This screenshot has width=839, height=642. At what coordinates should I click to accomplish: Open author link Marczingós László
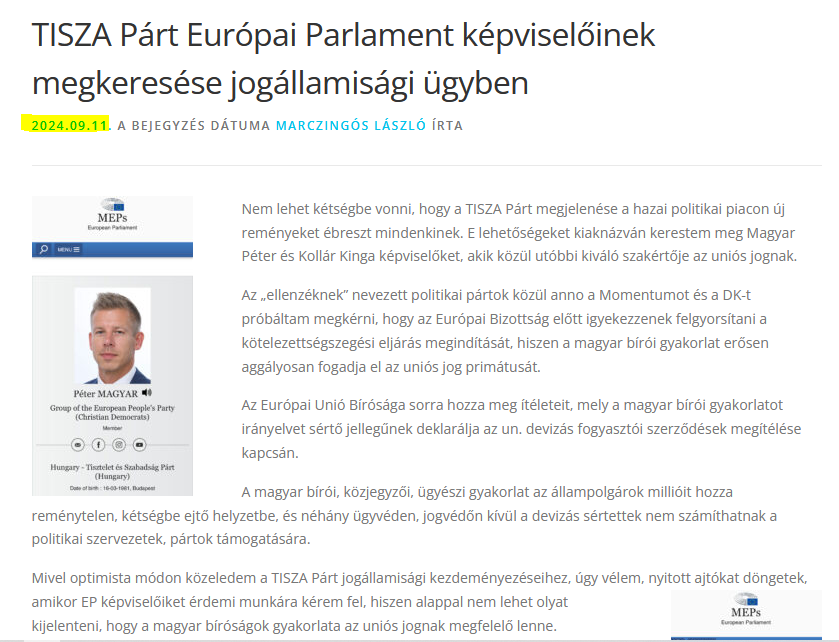pyautogui.click(x=351, y=125)
